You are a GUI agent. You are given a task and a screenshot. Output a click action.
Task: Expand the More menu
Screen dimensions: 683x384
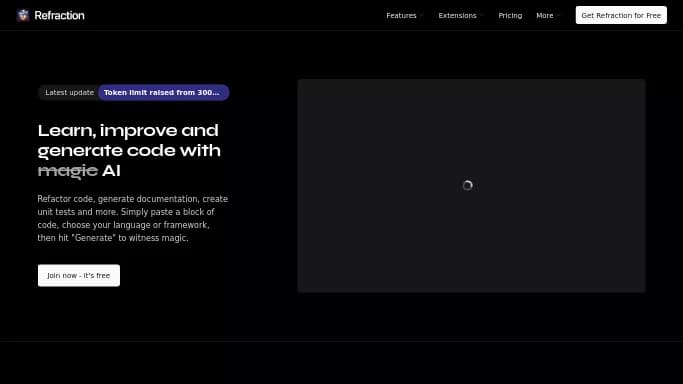(x=548, y=15)
